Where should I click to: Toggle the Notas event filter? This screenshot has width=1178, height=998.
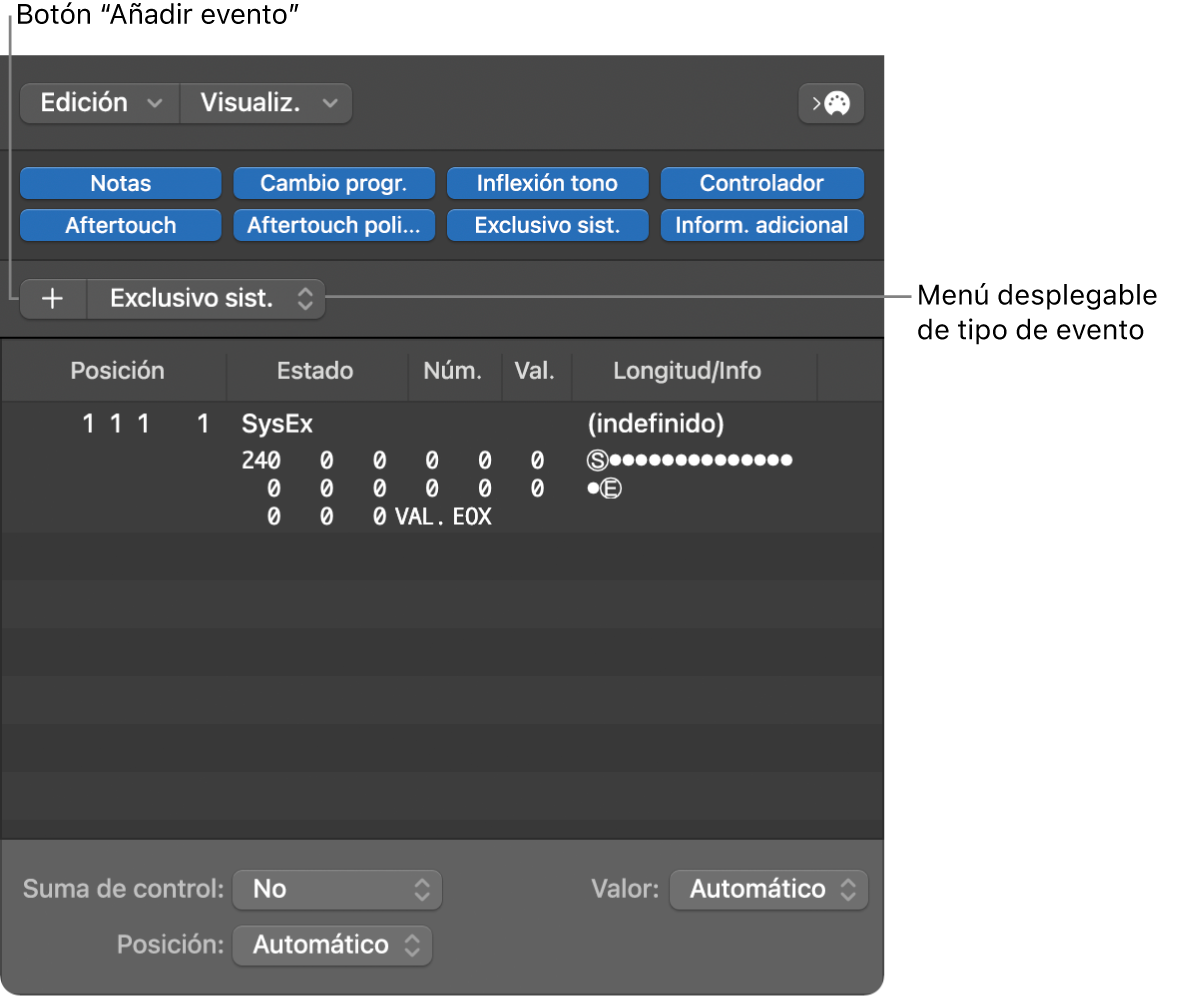coord(120,183)
